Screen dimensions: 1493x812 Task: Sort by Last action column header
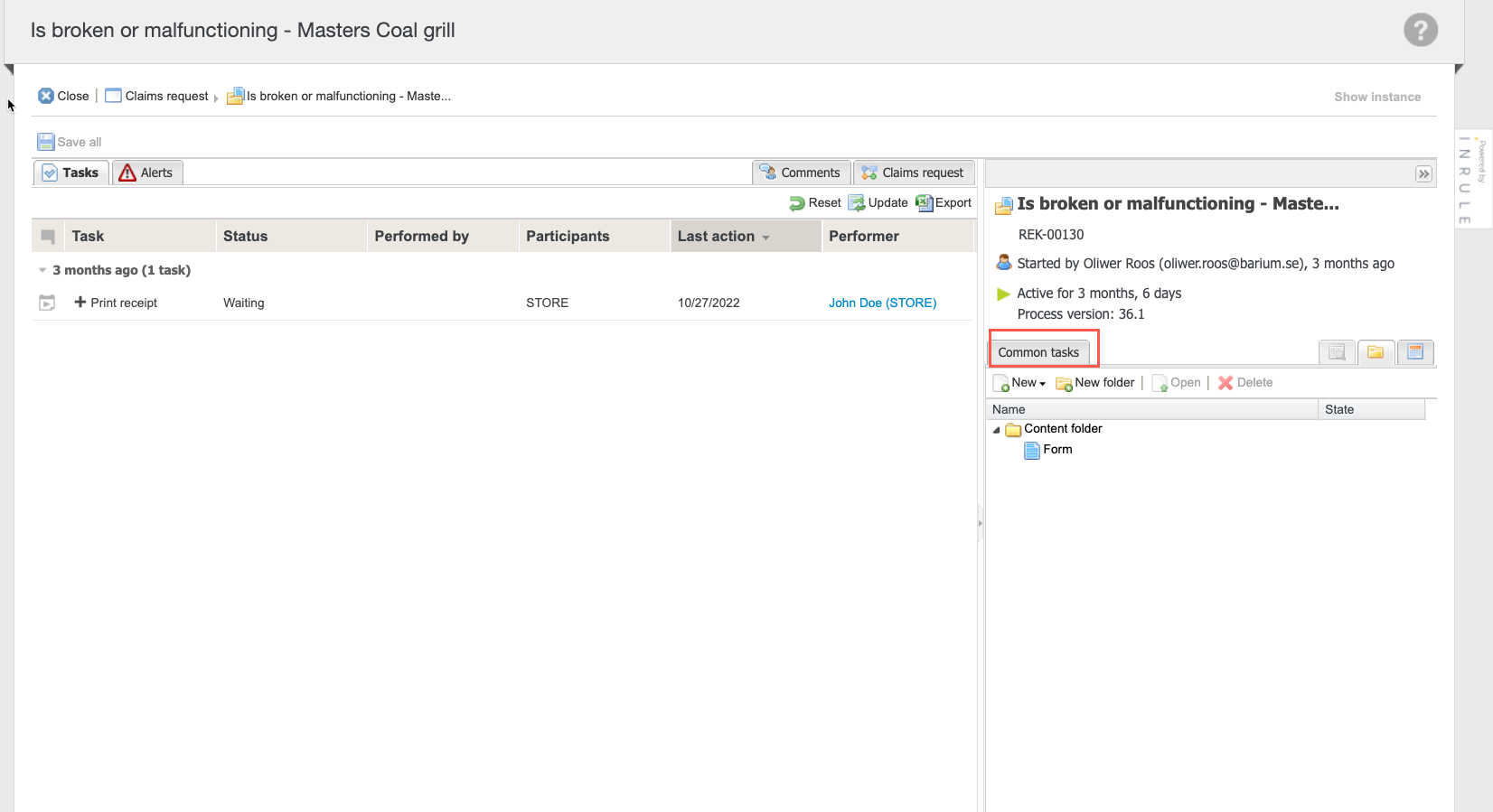tap(716, 236)
